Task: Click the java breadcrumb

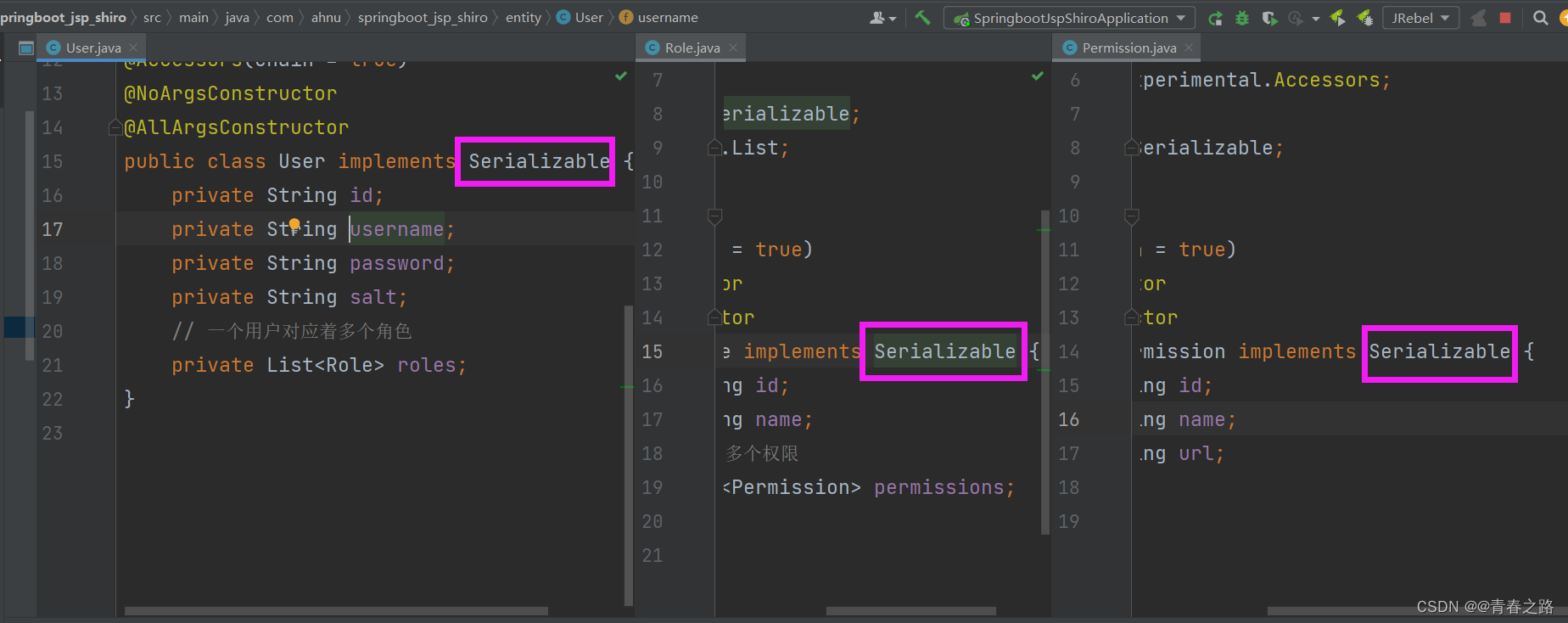Action: pos(237,17)
